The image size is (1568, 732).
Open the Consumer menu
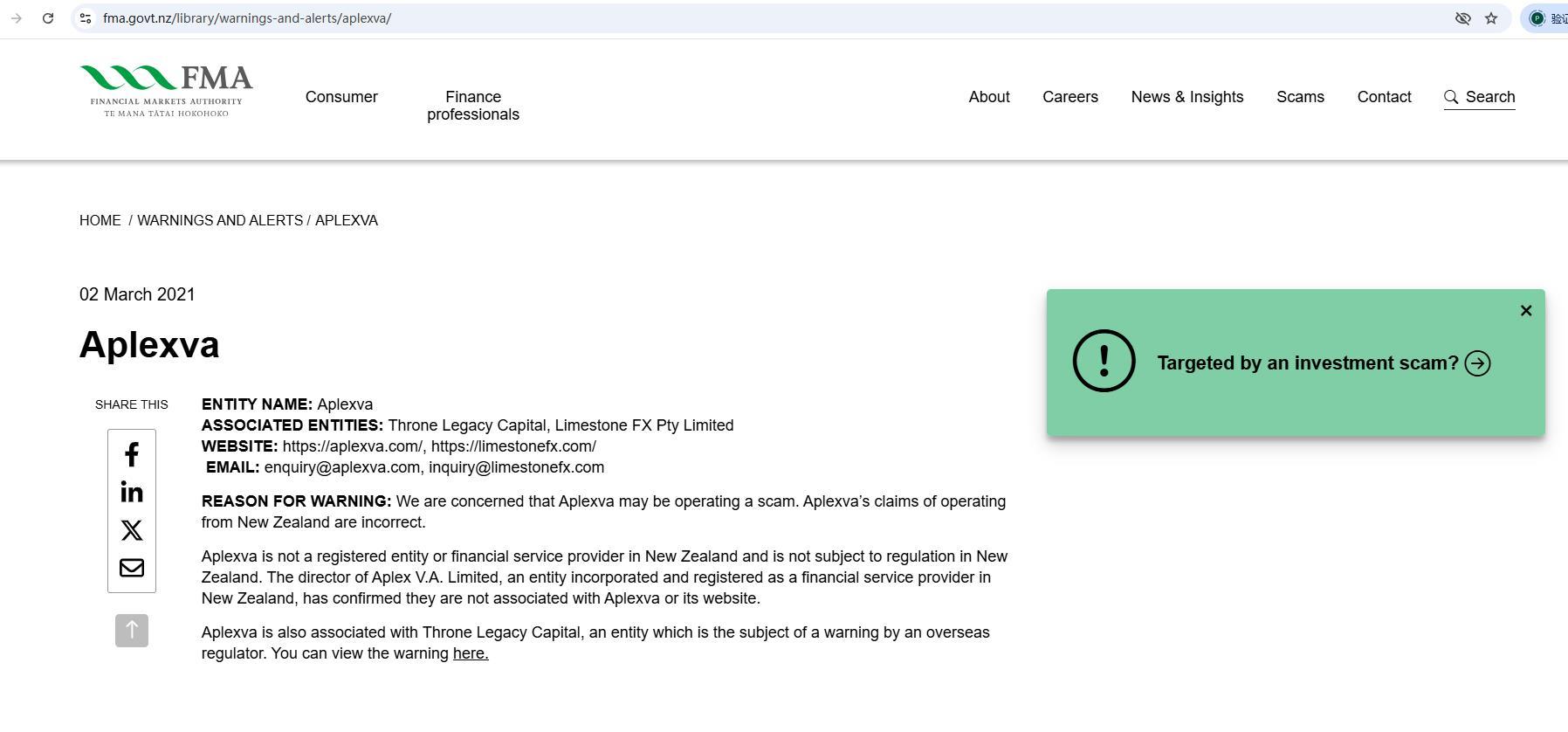point(341,97)
